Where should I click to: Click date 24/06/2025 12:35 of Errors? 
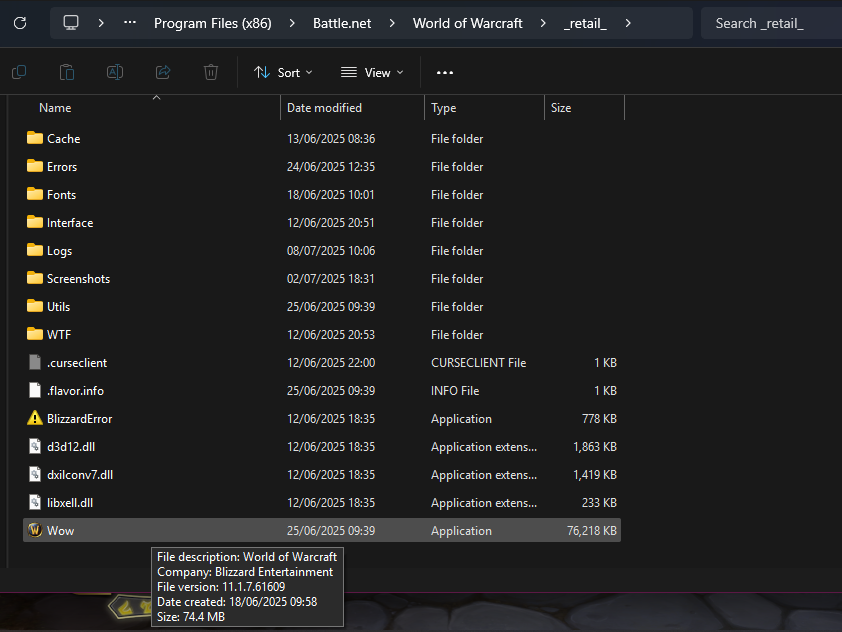(331, 166)
